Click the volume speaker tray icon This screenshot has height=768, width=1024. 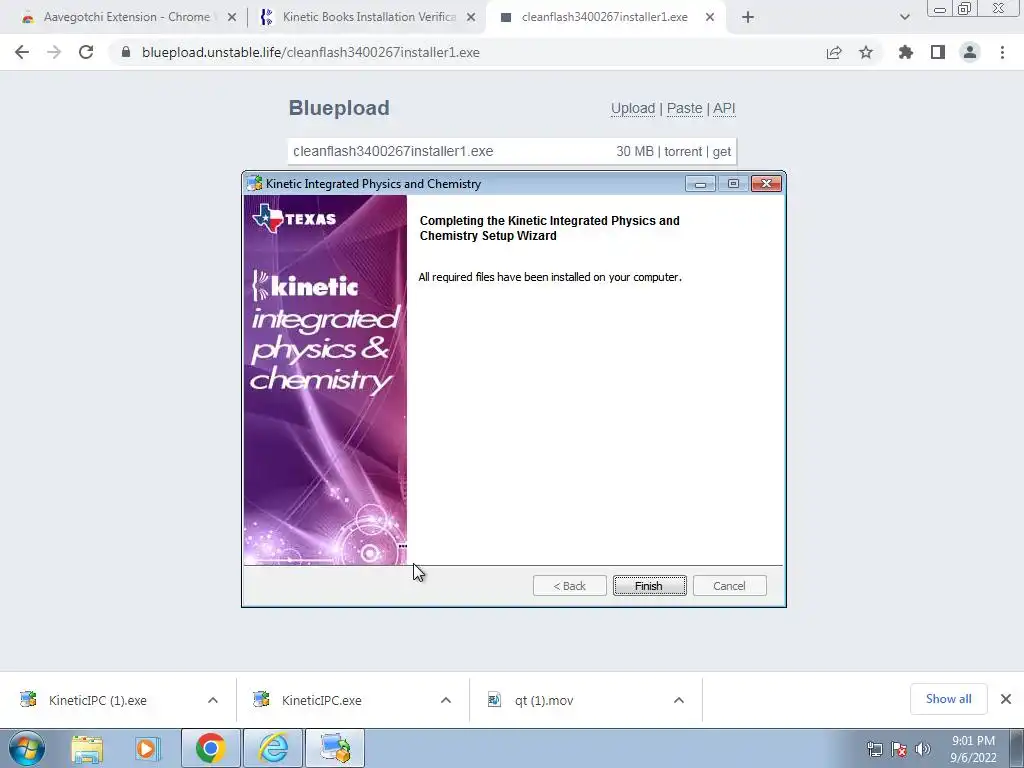(923, 750)
